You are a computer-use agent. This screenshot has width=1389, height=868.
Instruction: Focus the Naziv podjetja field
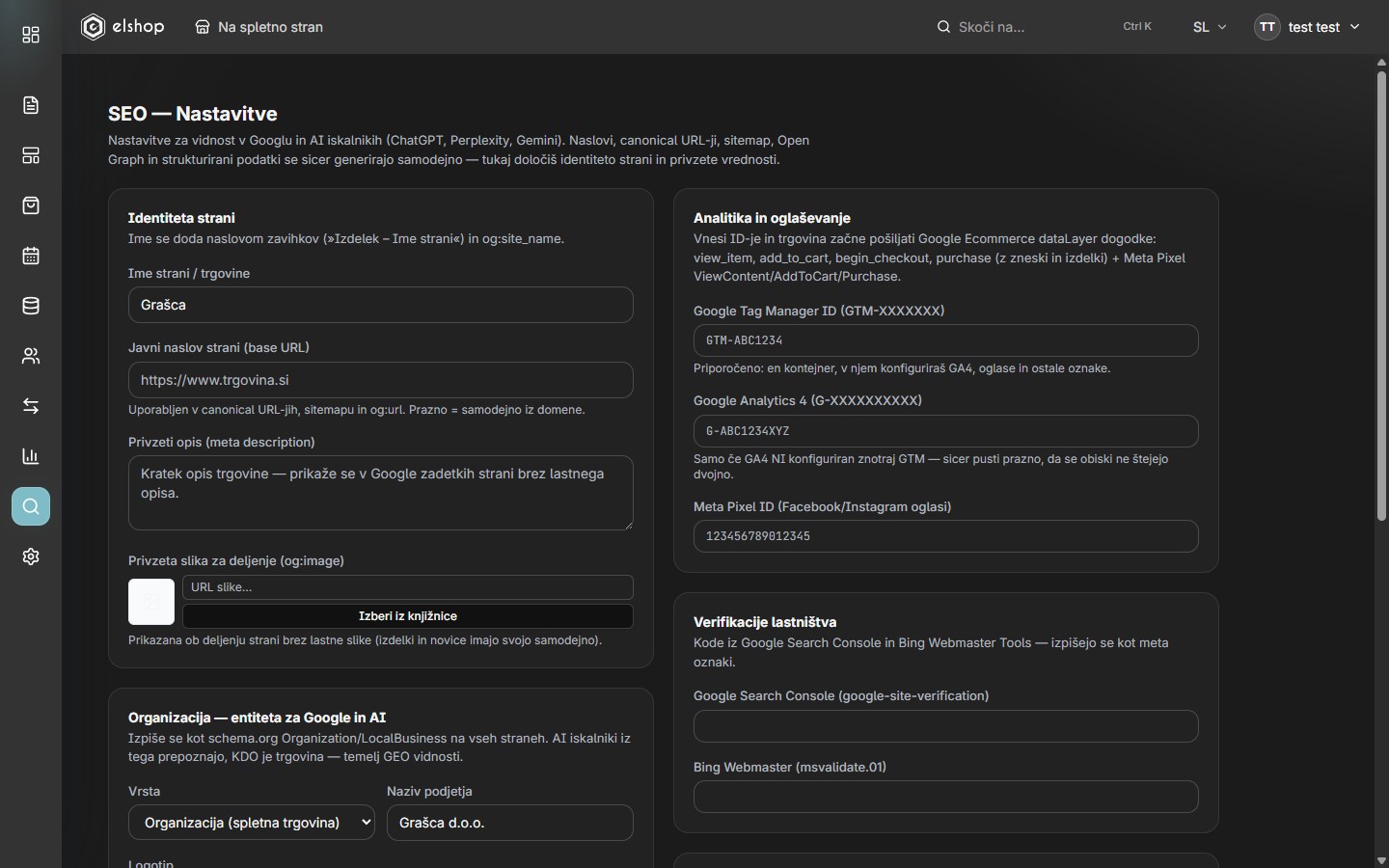510,823
